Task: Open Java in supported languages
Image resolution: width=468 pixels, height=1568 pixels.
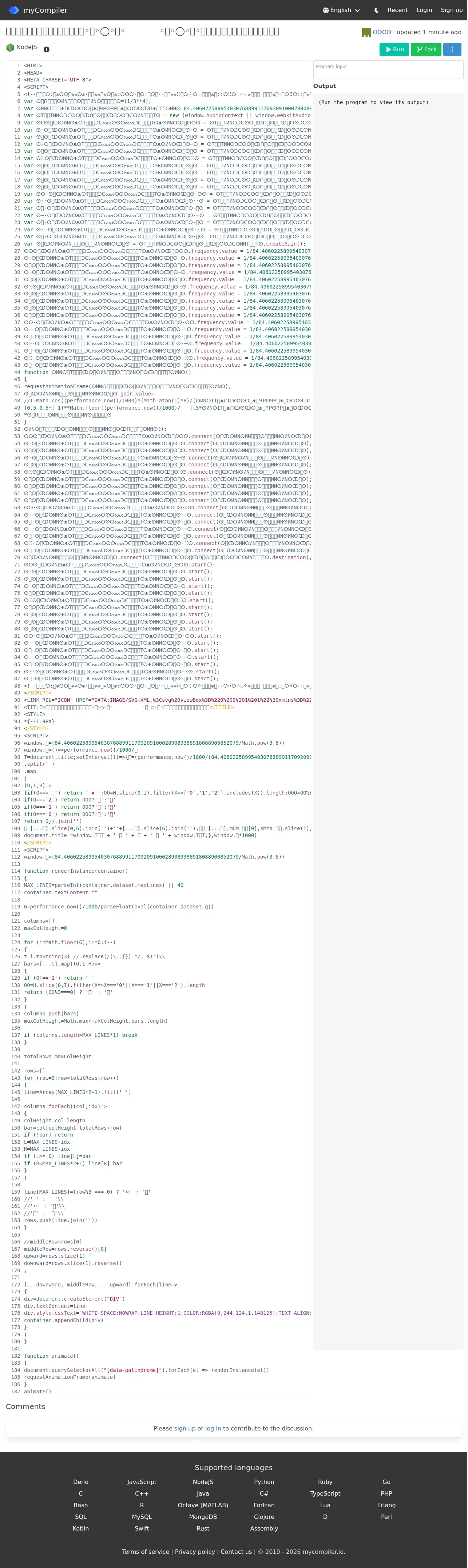Action: (203, 1493)
